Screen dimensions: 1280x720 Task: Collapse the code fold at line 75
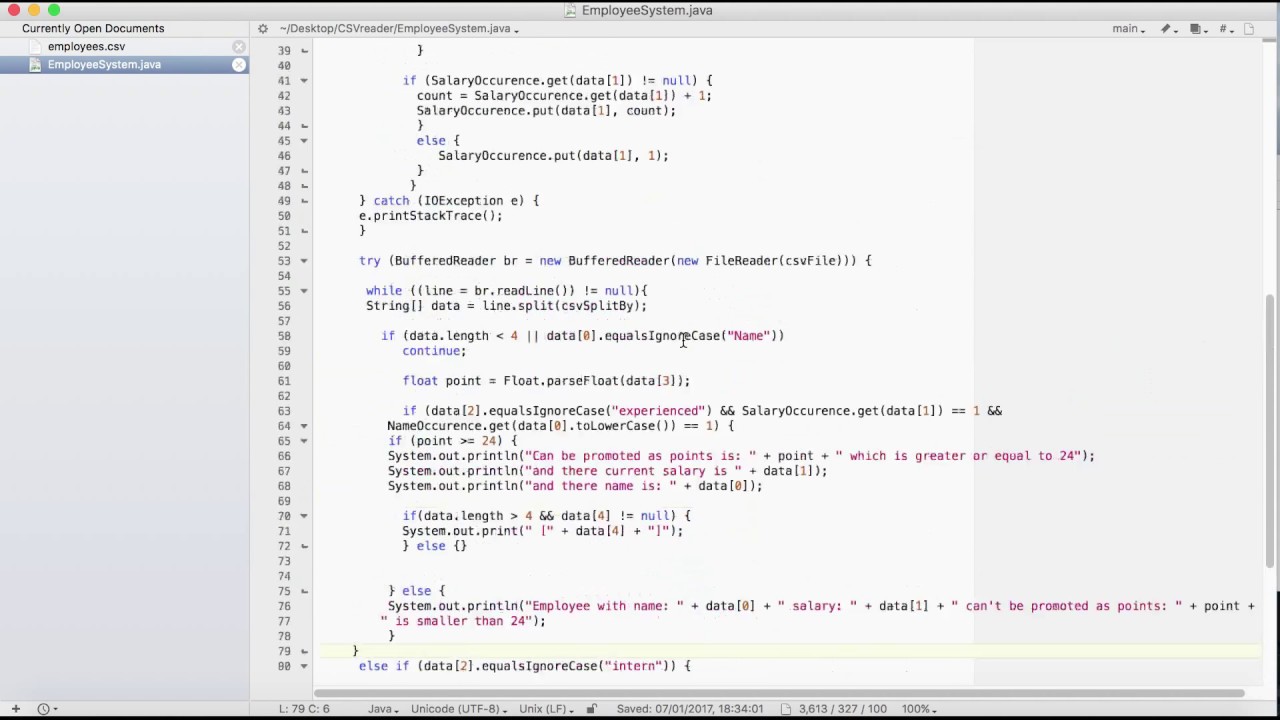[x=304, y=591]
